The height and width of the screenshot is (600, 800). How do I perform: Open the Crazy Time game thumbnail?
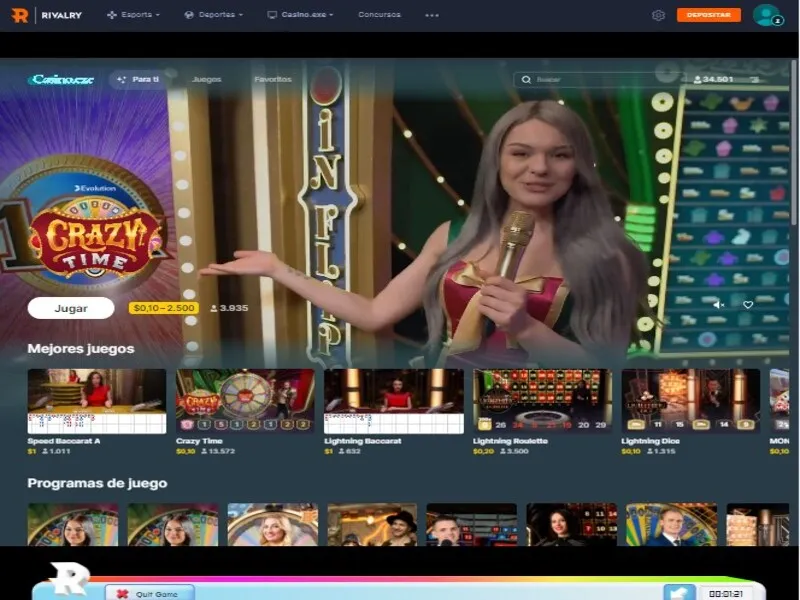[245, 401]
